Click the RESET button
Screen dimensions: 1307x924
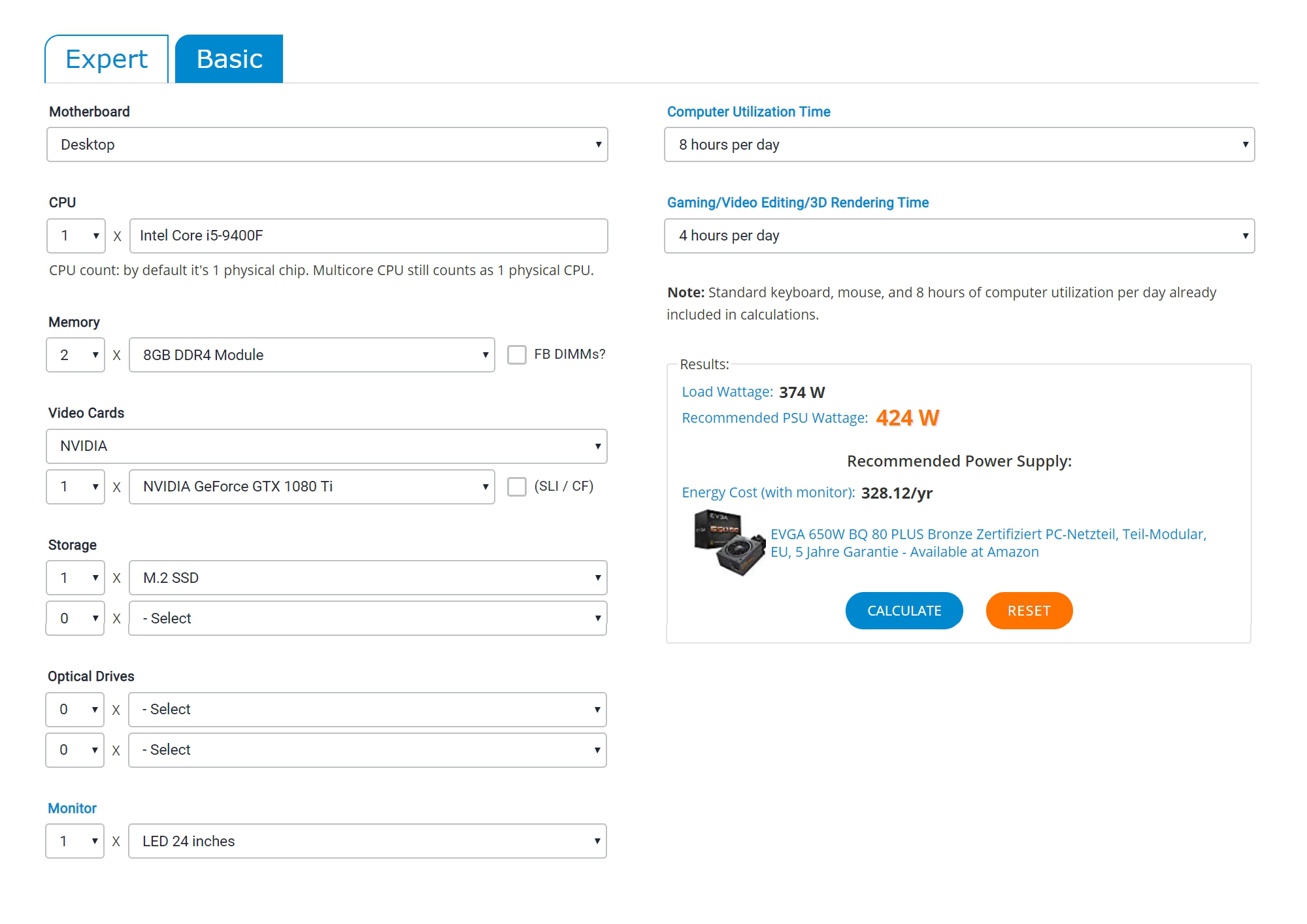[x=1029, y=610]
